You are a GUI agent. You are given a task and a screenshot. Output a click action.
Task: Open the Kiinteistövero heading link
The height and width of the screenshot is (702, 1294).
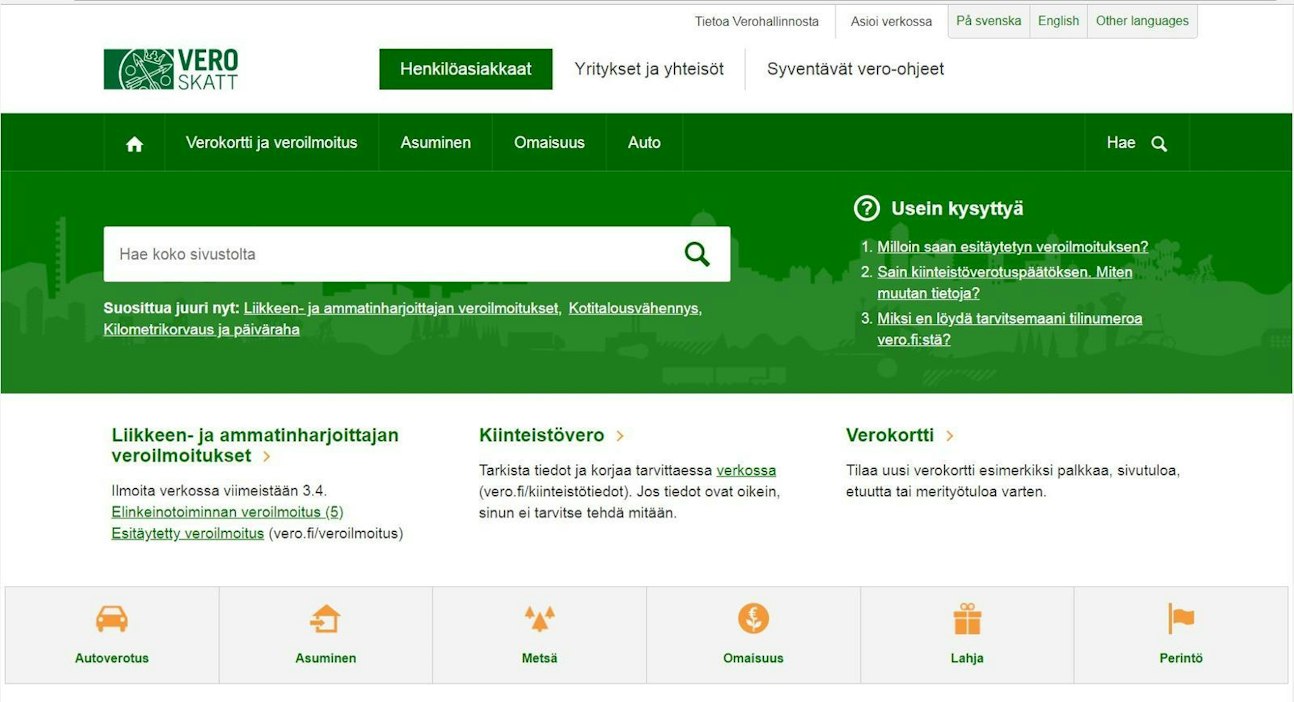pyautogui.click(x=542, y=436)
